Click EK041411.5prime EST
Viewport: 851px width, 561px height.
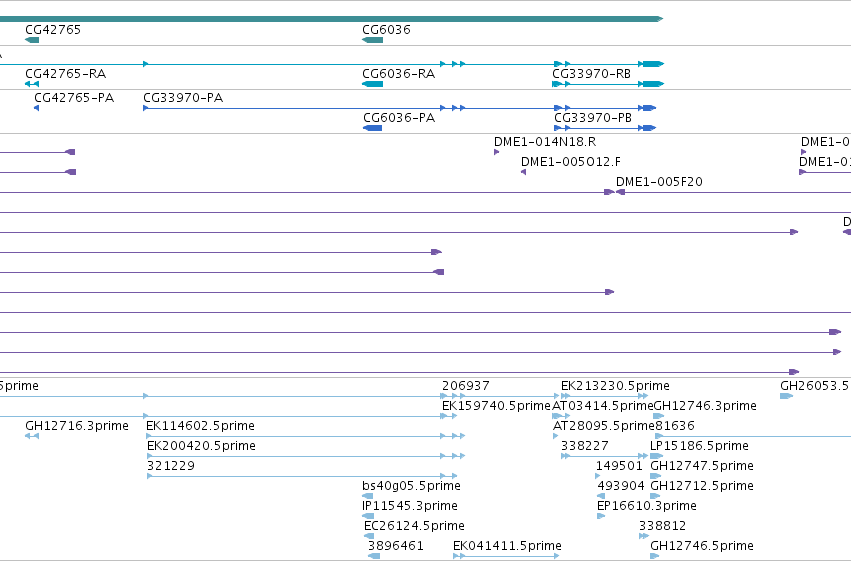coord(507,546)
